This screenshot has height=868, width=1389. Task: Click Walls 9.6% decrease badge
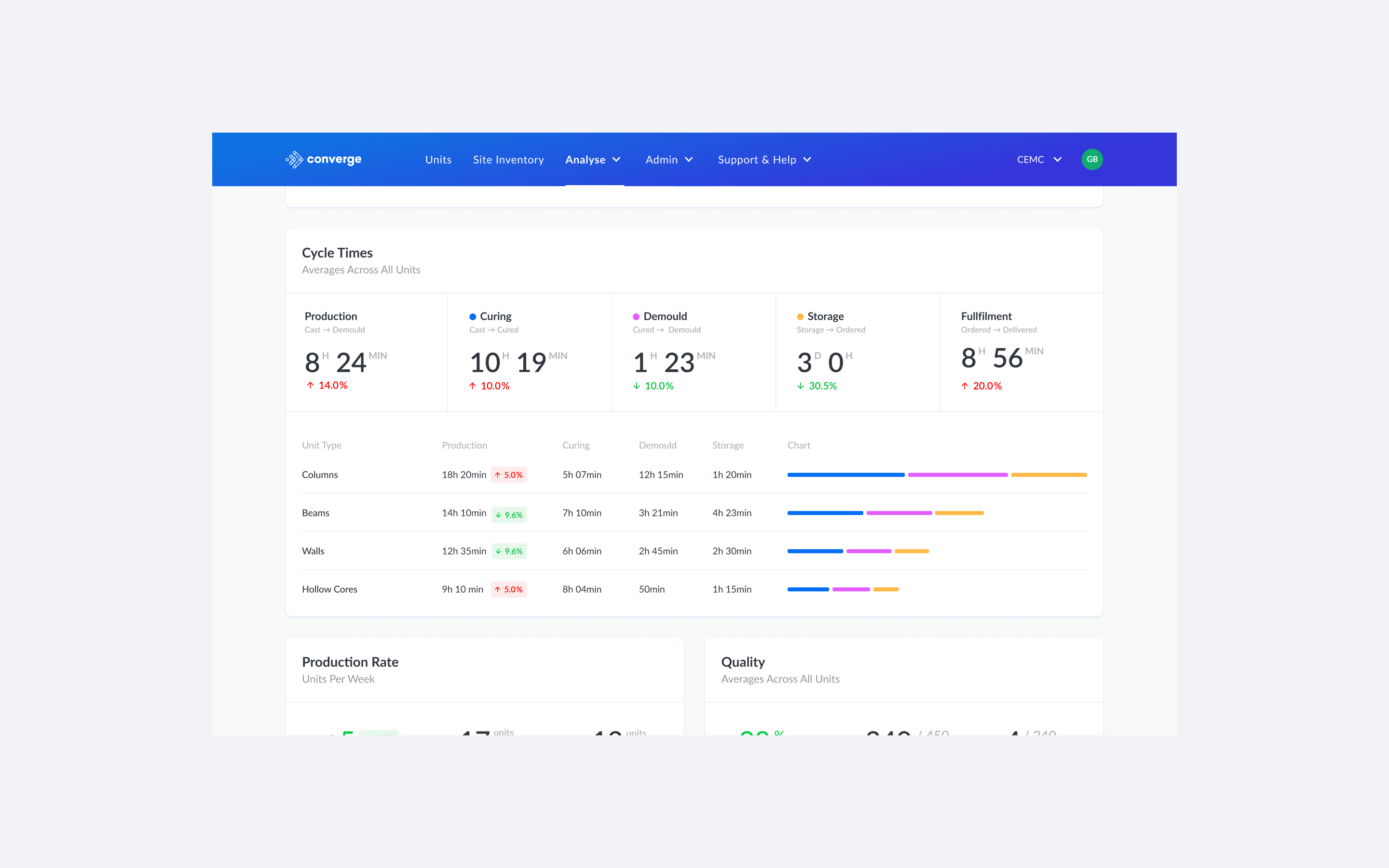[x=508, y=551]
